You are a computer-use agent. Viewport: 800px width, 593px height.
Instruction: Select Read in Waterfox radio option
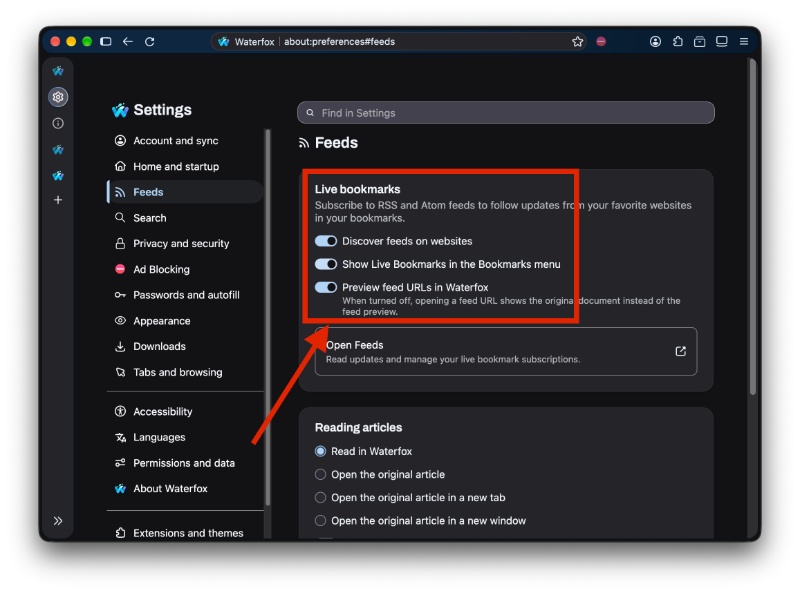(320, 451)
